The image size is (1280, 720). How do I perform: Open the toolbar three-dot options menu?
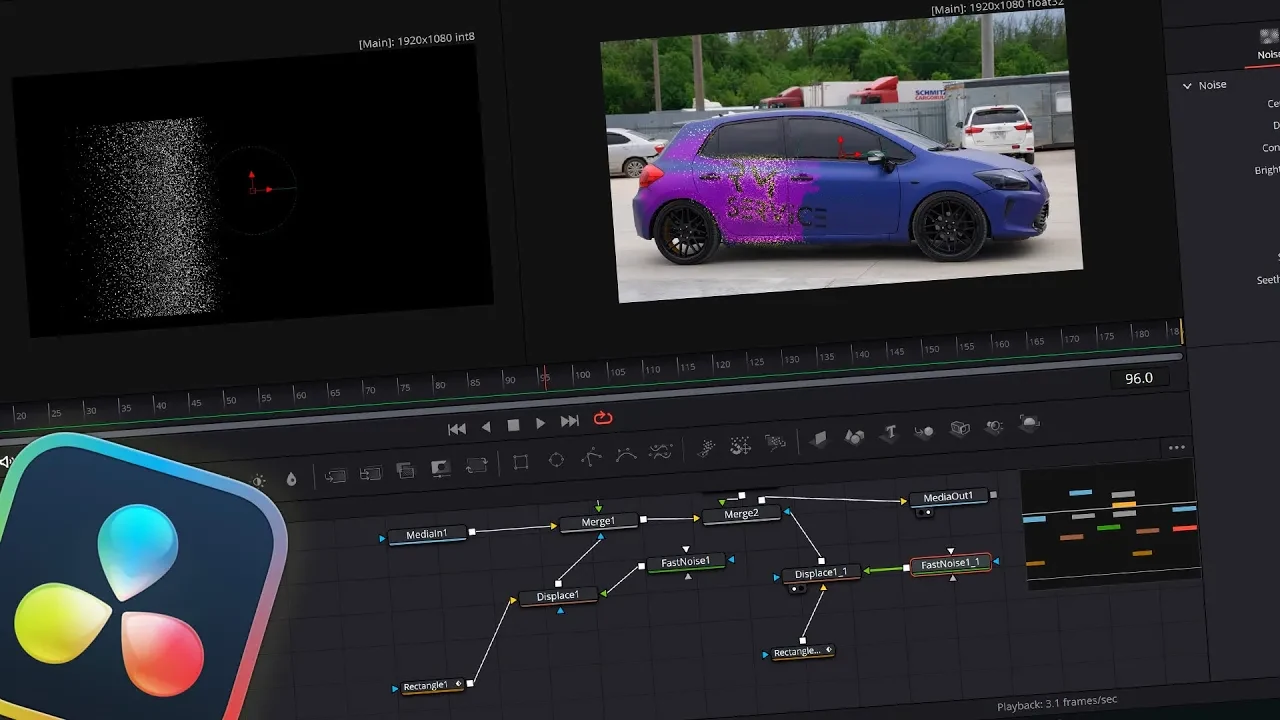click(1177, 448)
